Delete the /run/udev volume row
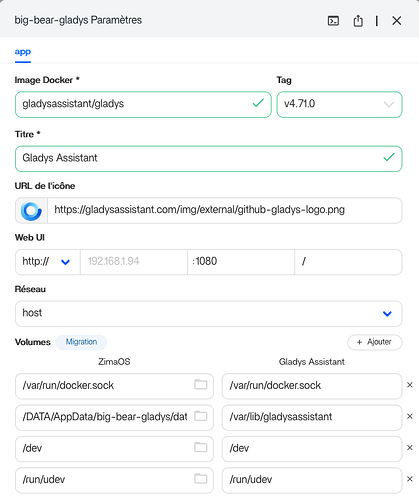 (410, 479)
